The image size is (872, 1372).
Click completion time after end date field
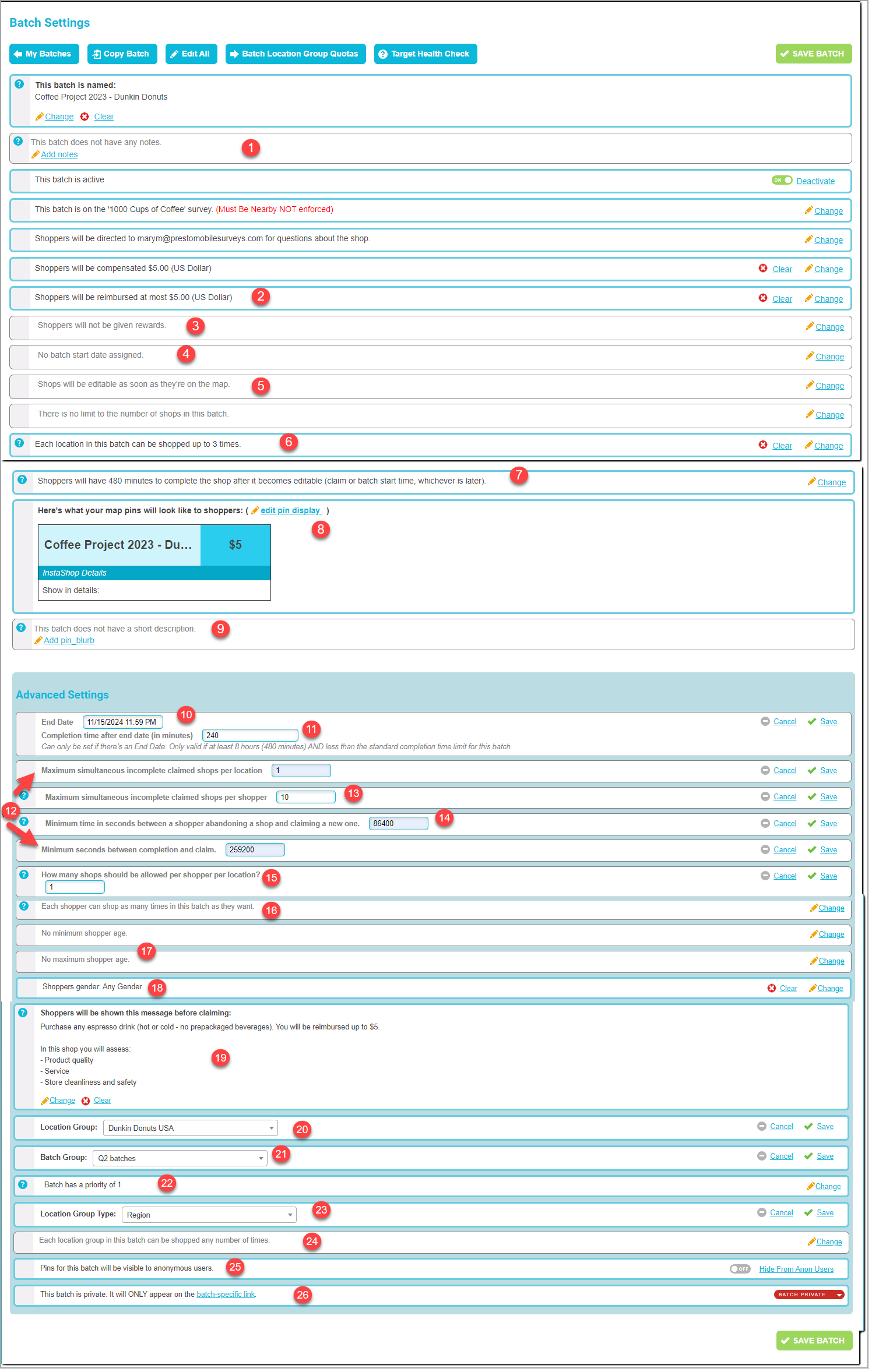pyautogui.click(x=250, y=735)
